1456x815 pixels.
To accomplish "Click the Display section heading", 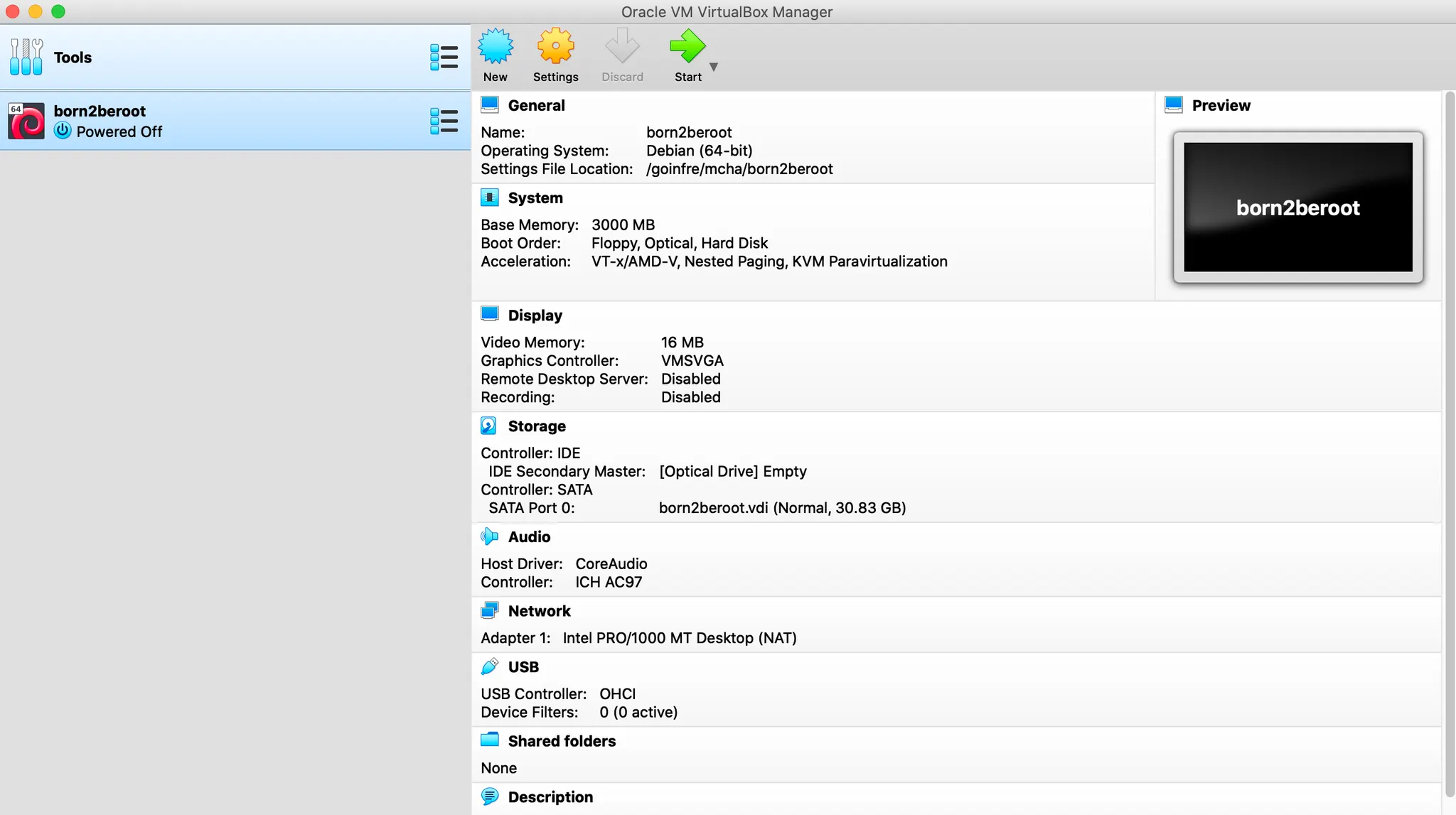I will pos(535,315).
